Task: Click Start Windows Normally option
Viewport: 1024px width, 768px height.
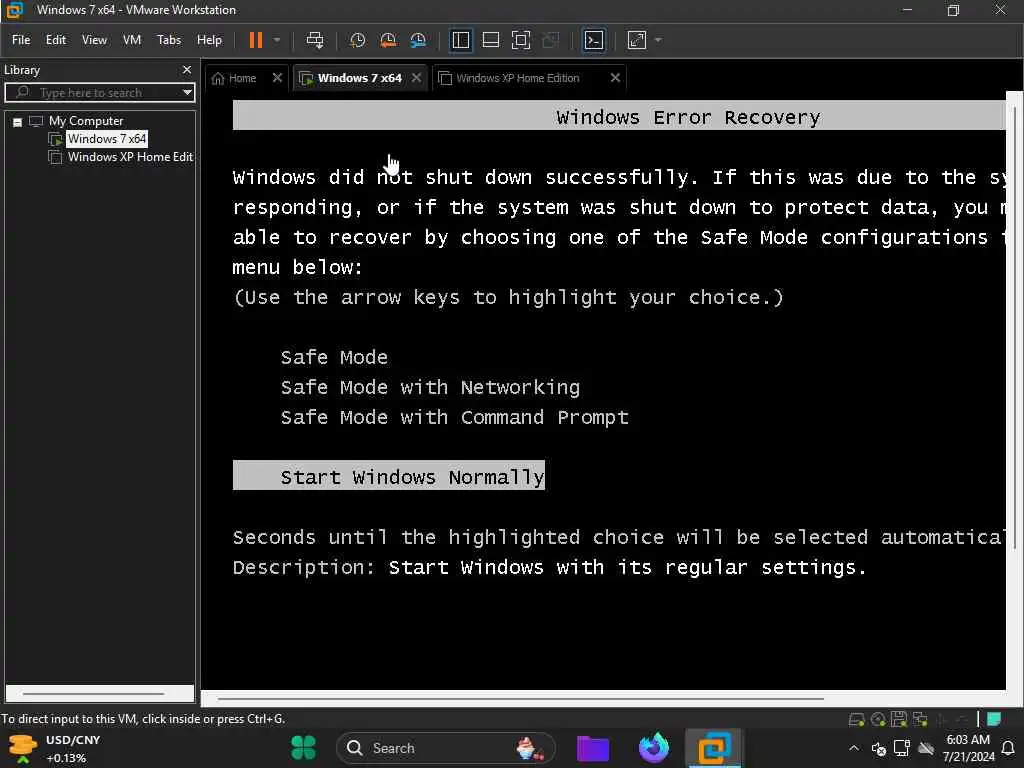Action: (x=389, y=475)
